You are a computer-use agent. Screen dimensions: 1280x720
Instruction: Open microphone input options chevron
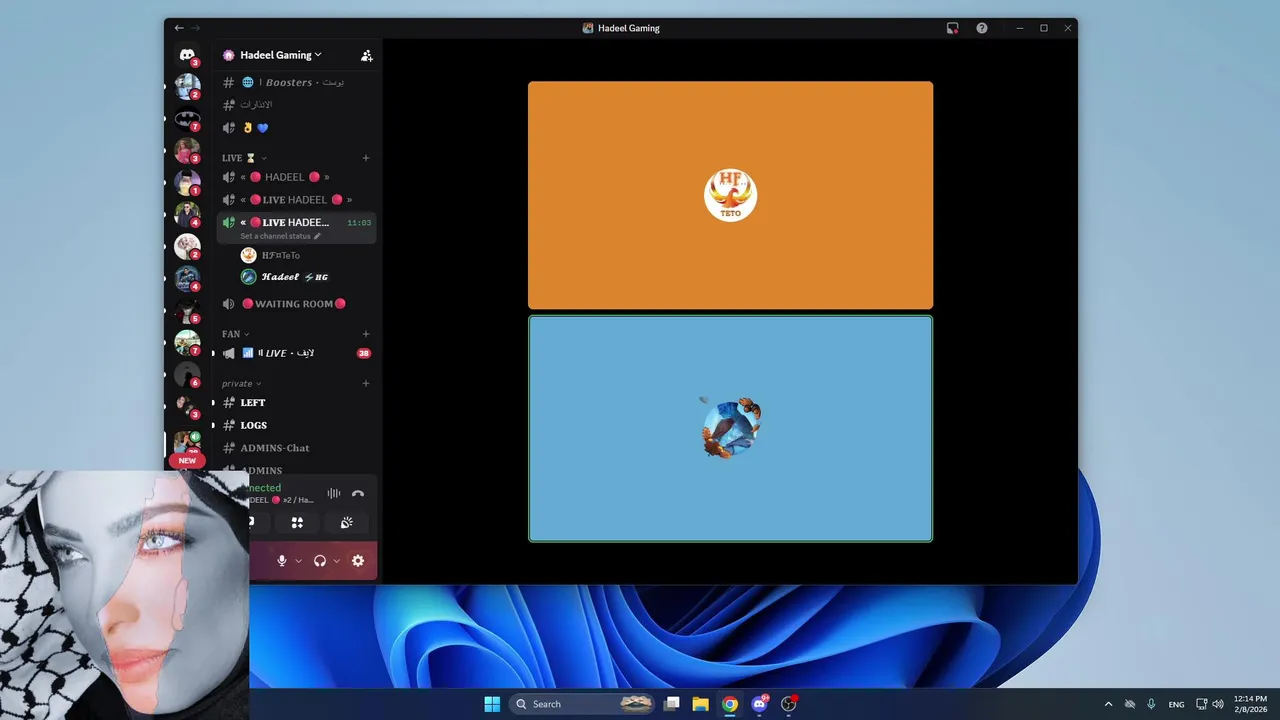(298, 561)
